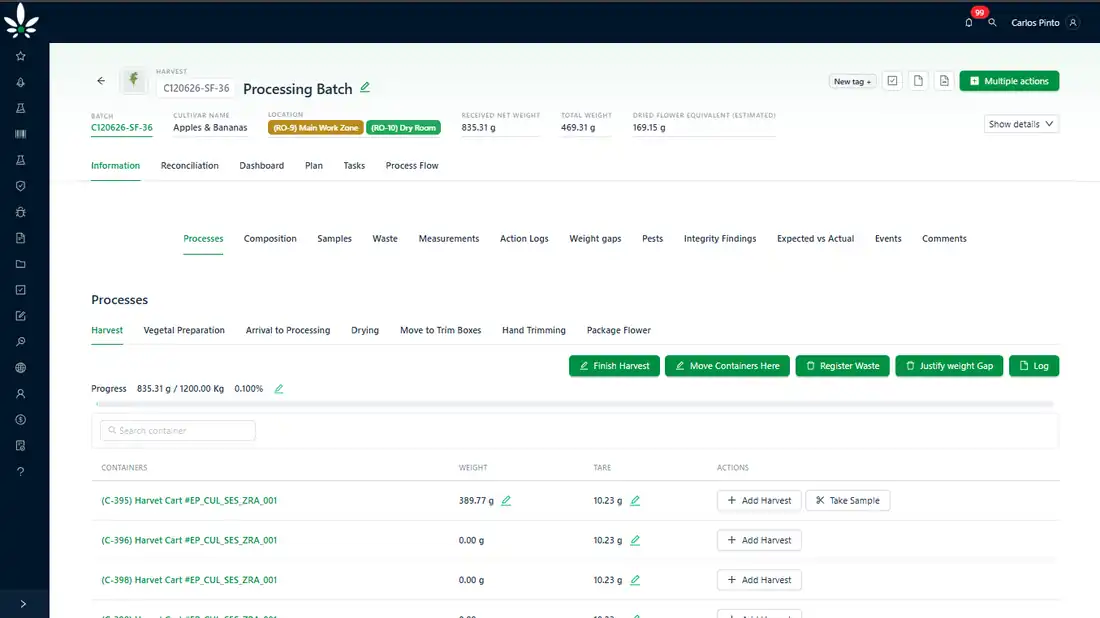Go to the Plan tab

click(x=314, y=166)
